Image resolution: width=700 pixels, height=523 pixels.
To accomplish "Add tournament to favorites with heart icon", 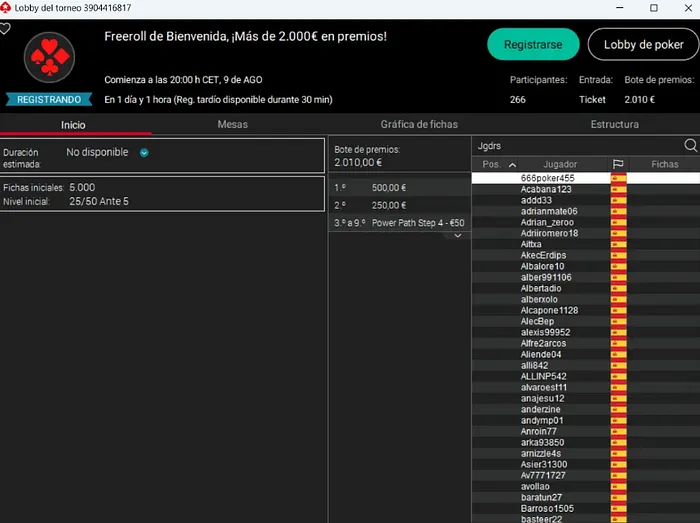I will (x=4, y=29).
